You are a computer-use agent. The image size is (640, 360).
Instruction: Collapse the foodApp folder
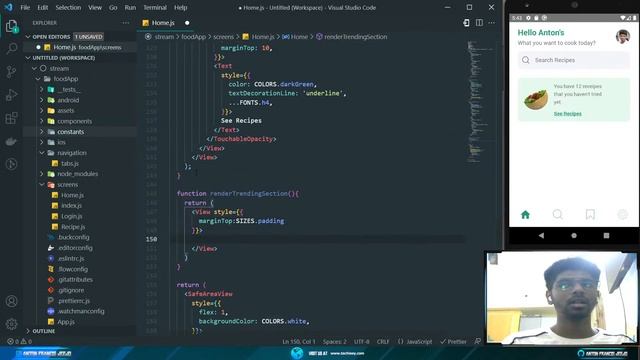pyautogui.click(x=38, y=79)
